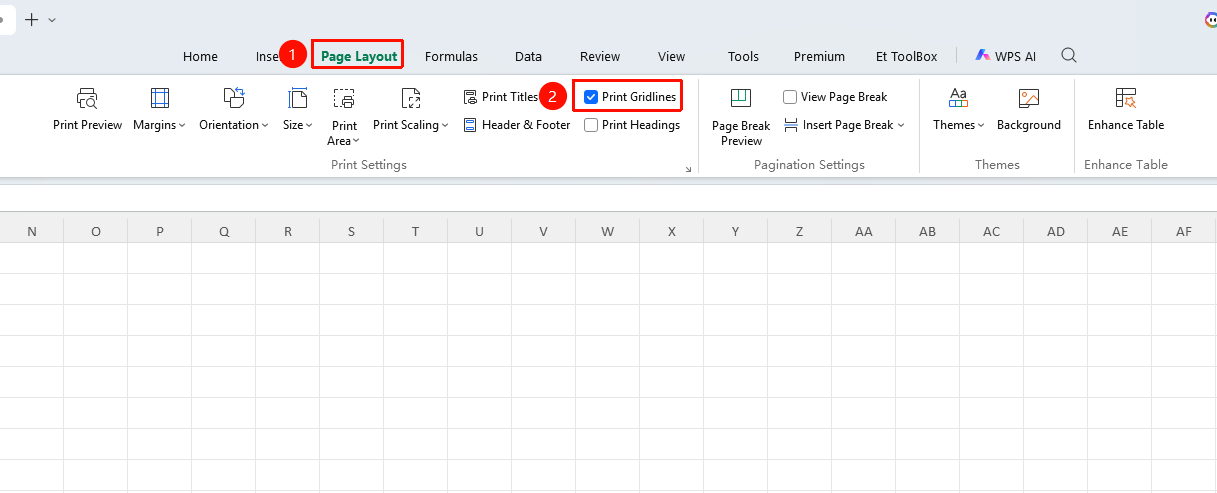Expand the Orientation dropdown arrow
Image resolution: width=1217 pixels, height=493 pixels.
265,126
